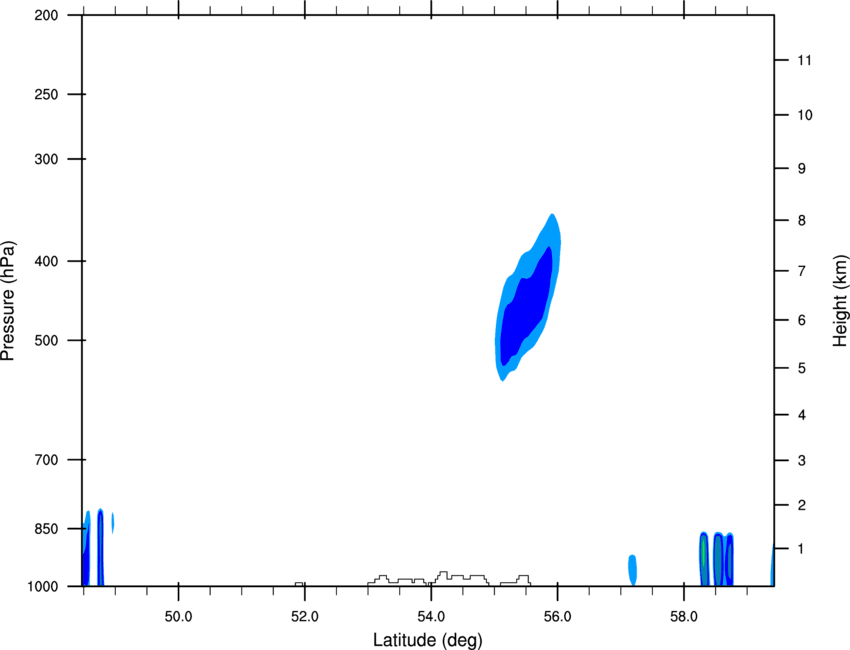Click the 7 km height label

click(802, 271)
